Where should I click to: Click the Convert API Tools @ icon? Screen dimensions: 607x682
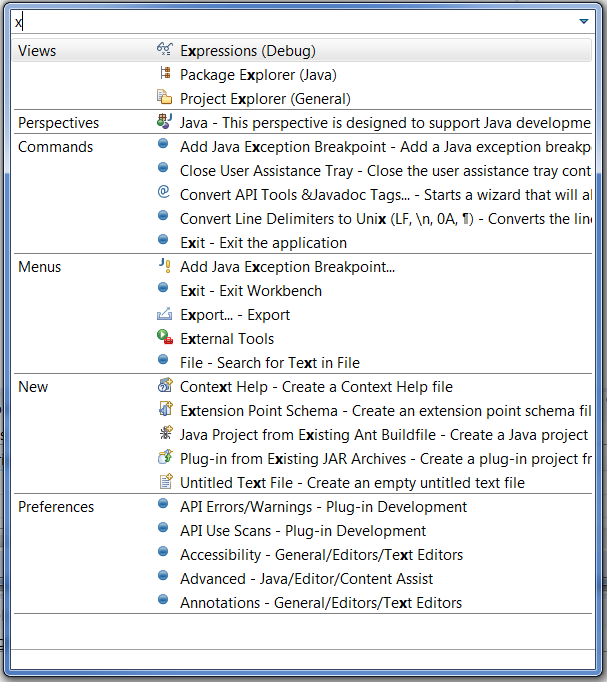pos(165,194)
